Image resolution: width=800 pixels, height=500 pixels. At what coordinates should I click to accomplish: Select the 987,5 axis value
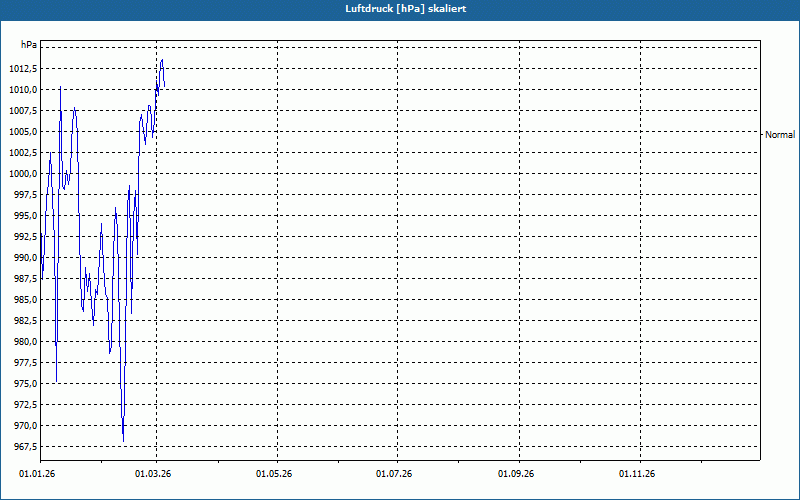click(25, 279)
